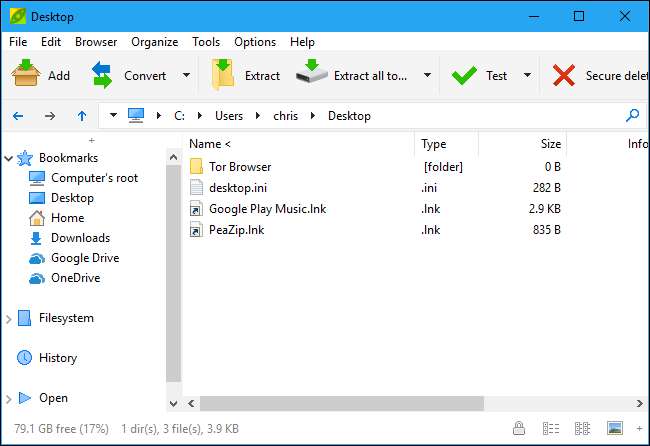Viewport: 650px width, 446px height.
Task: Click the Bookmarks star icon
Action: pyautogui.click(x=25, y=158)
